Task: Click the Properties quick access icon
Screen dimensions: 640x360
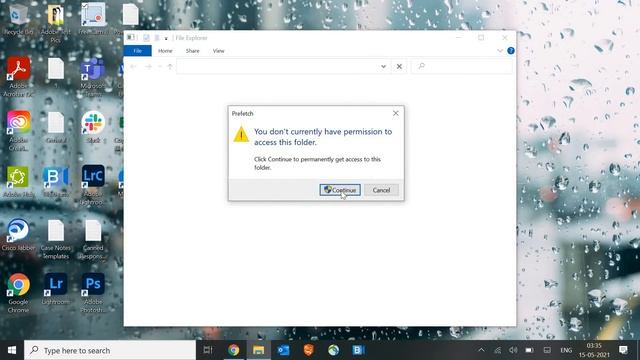Action: (146, 38)
